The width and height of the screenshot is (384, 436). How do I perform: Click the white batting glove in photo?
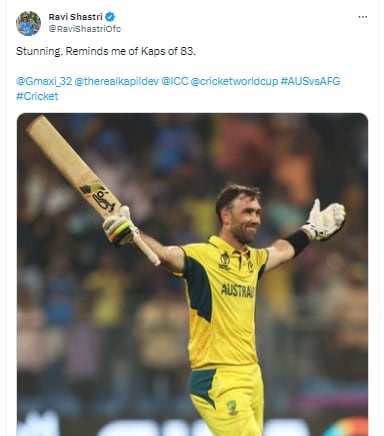point(324,220)
